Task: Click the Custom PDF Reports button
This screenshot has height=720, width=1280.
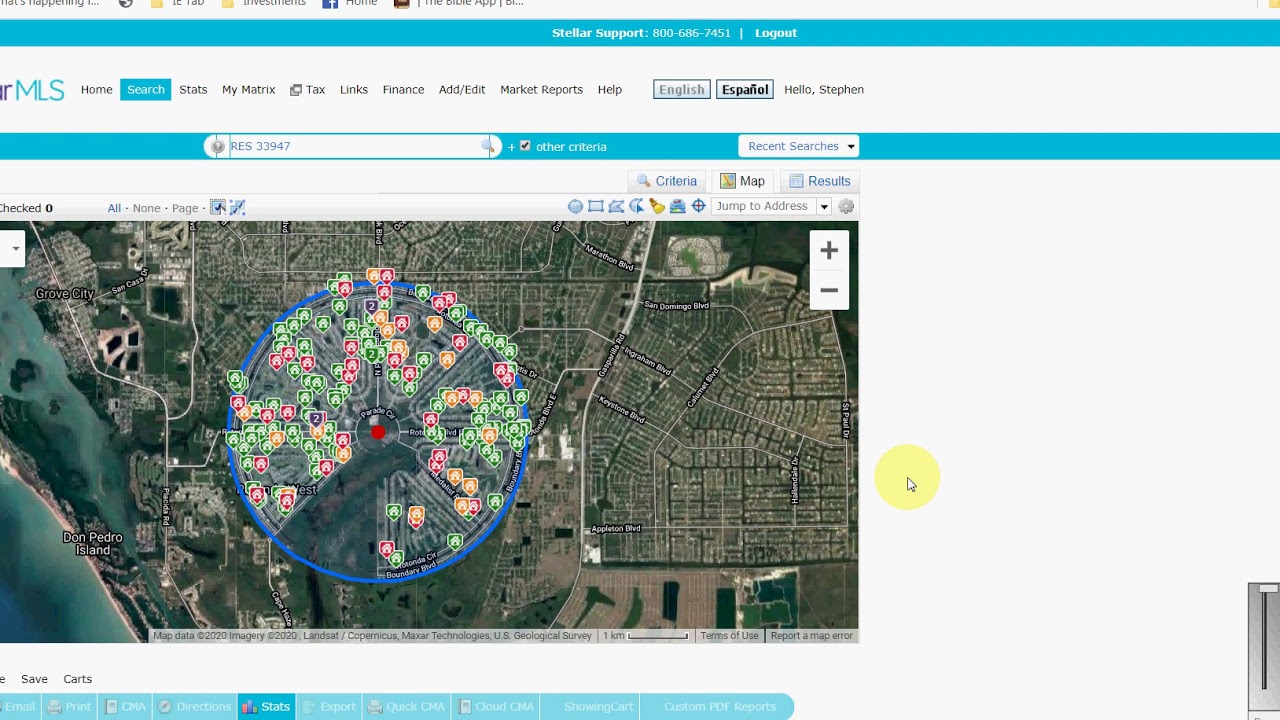Action: pyautogui.click(x=719, y=706)
